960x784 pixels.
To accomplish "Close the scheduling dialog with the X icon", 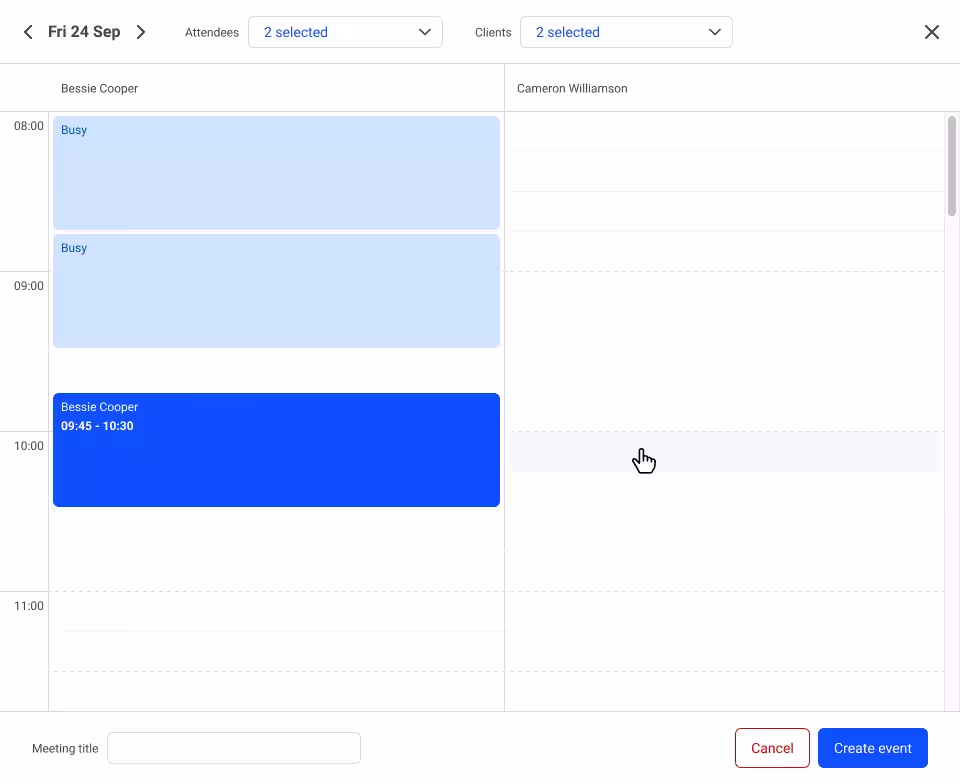I will click(931, 32).
